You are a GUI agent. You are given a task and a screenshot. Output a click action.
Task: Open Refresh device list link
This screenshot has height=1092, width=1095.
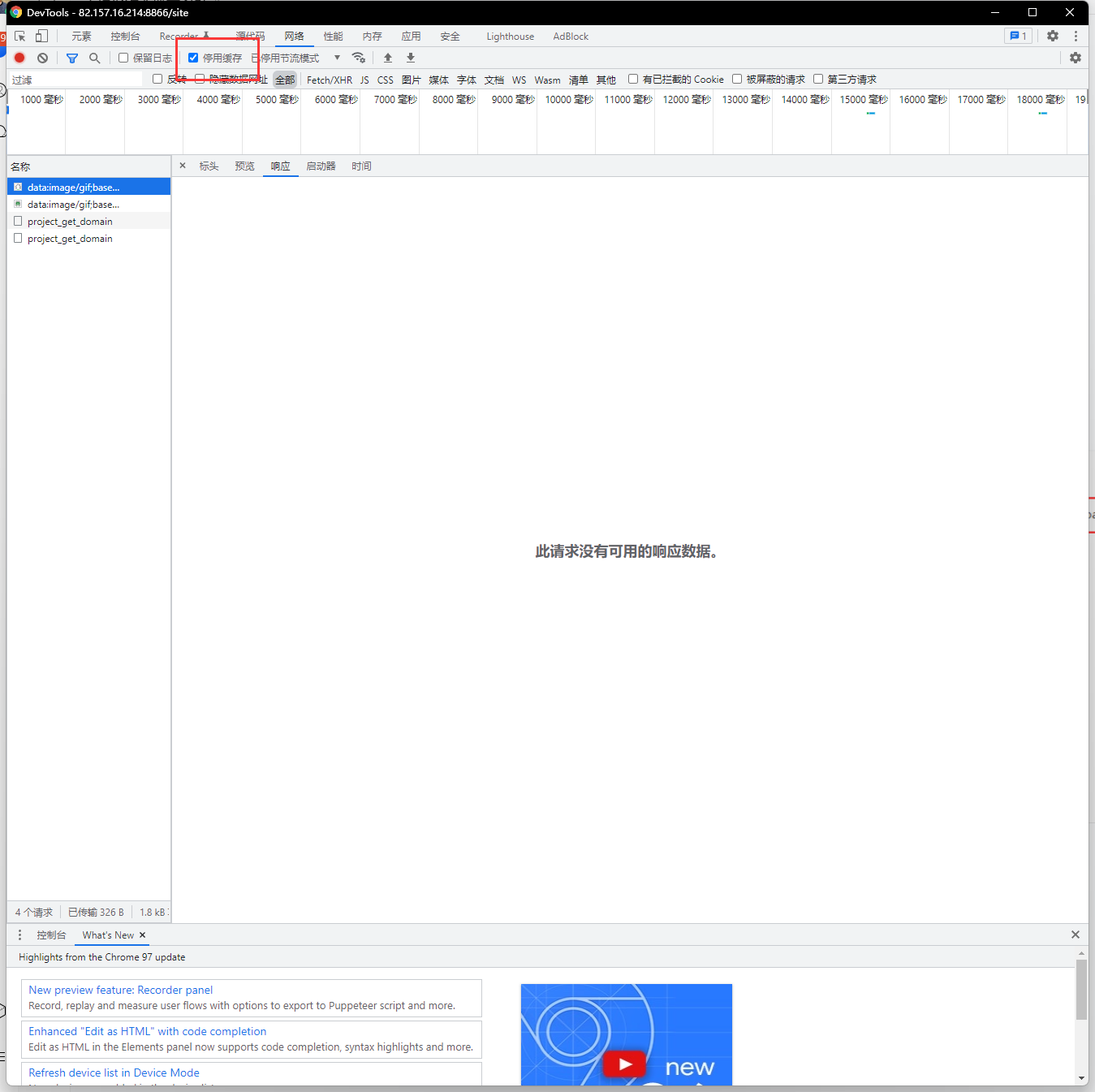[x=114, y=1073]
